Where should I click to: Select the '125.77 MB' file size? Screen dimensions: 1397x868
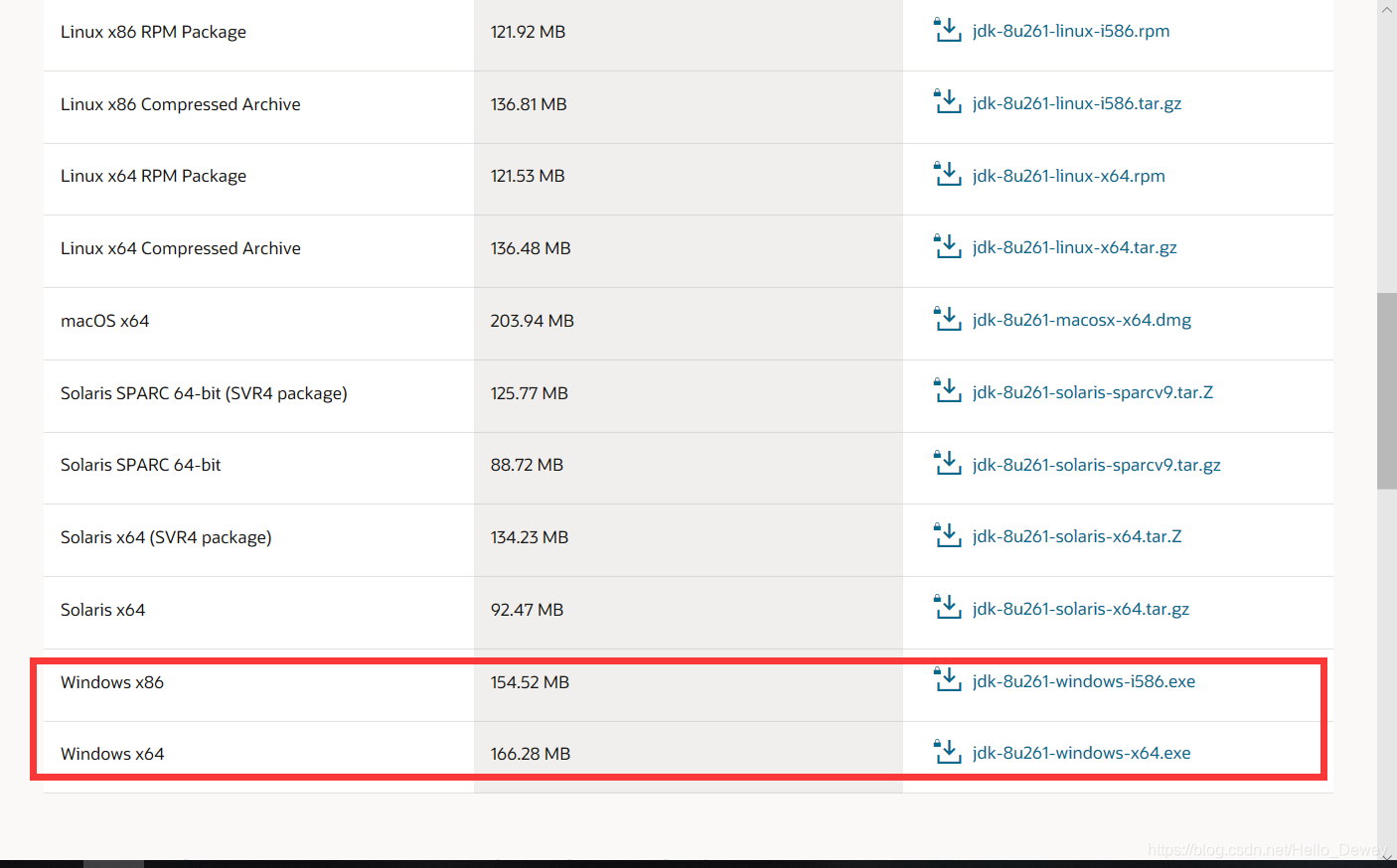pyautogui.click(x=530, y=393)
